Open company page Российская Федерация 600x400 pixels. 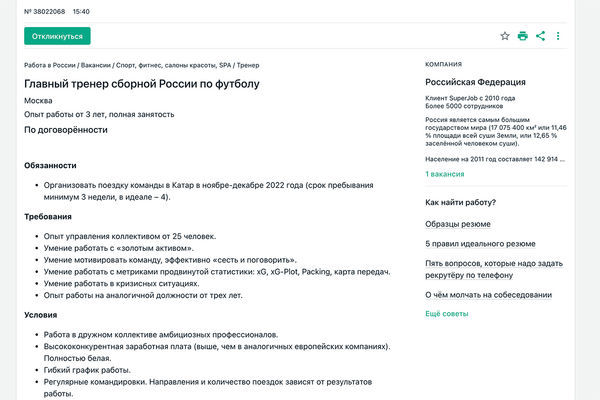(x=475, y=82)
